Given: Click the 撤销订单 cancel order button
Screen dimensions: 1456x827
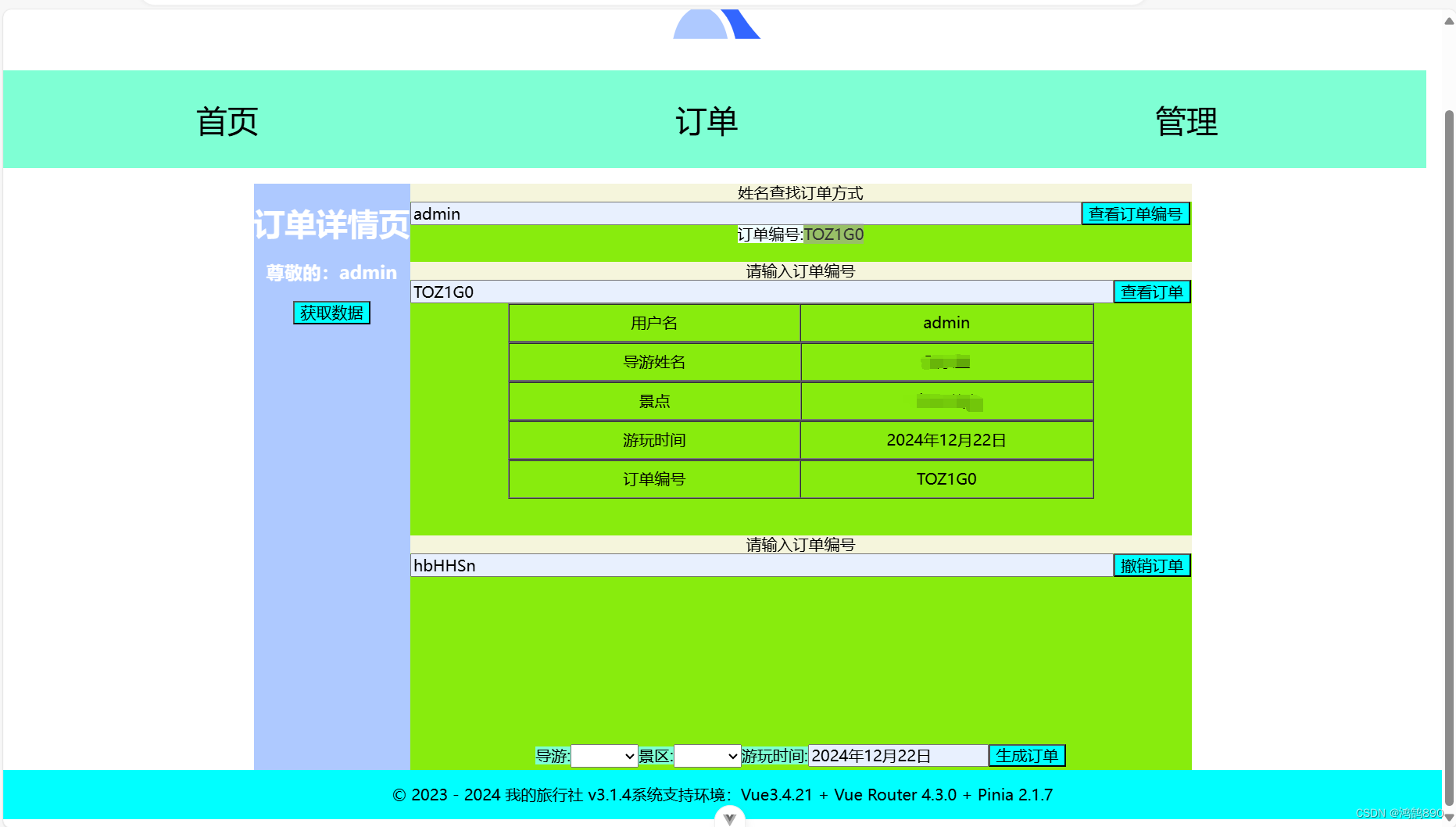Looking at the screenshot, I should pos(1152,565).
